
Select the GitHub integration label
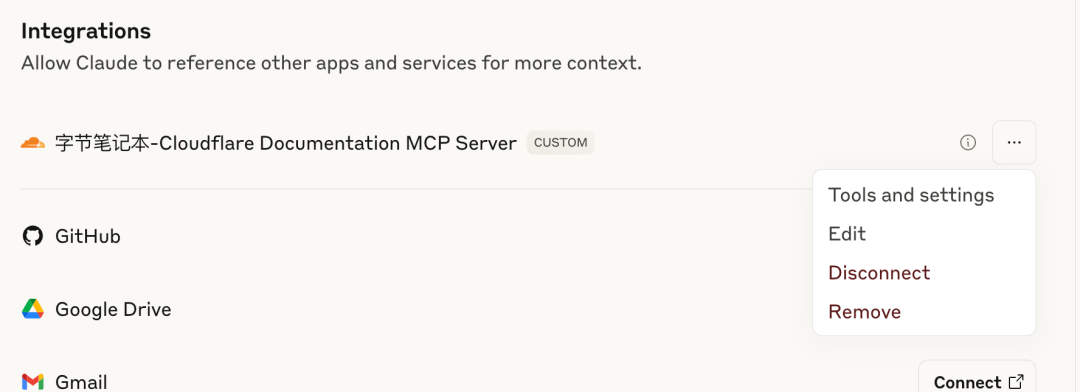tap(87, 236)
